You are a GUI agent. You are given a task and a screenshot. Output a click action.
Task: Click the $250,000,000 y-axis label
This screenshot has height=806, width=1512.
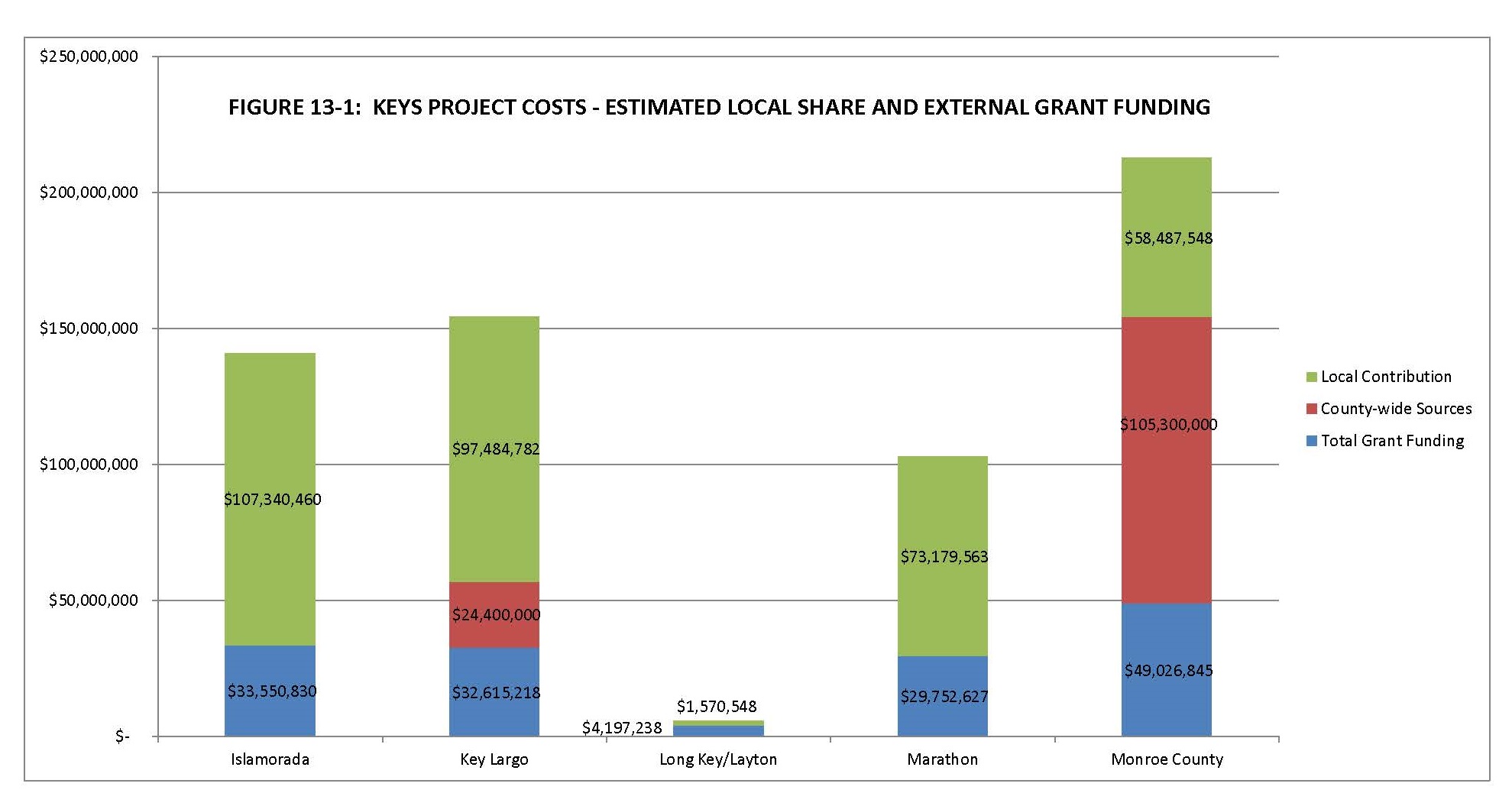89,57
